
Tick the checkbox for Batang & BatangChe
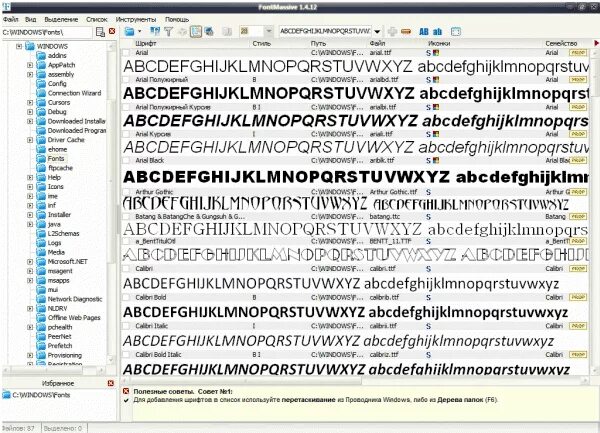[x=126, y=217]
